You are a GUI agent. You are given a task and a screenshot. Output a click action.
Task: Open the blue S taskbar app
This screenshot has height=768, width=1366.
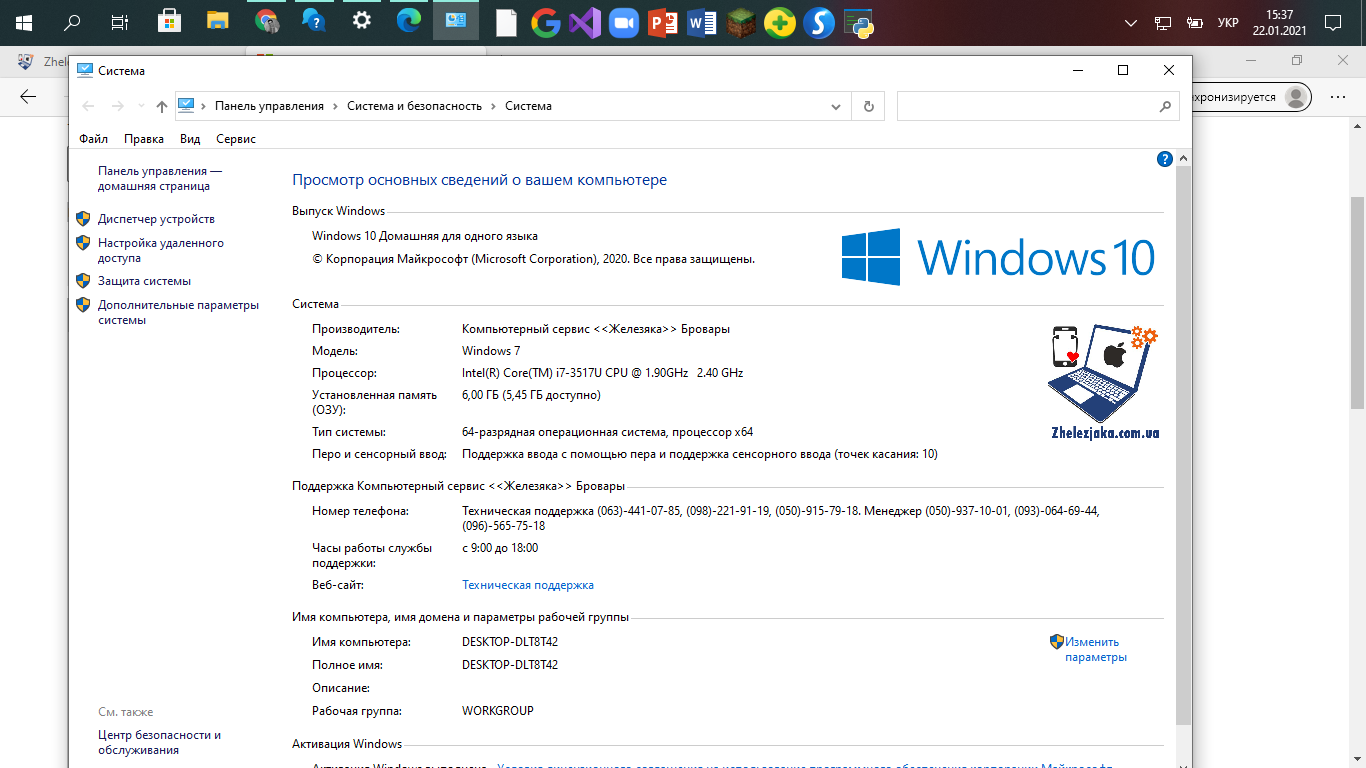point(819,21)
